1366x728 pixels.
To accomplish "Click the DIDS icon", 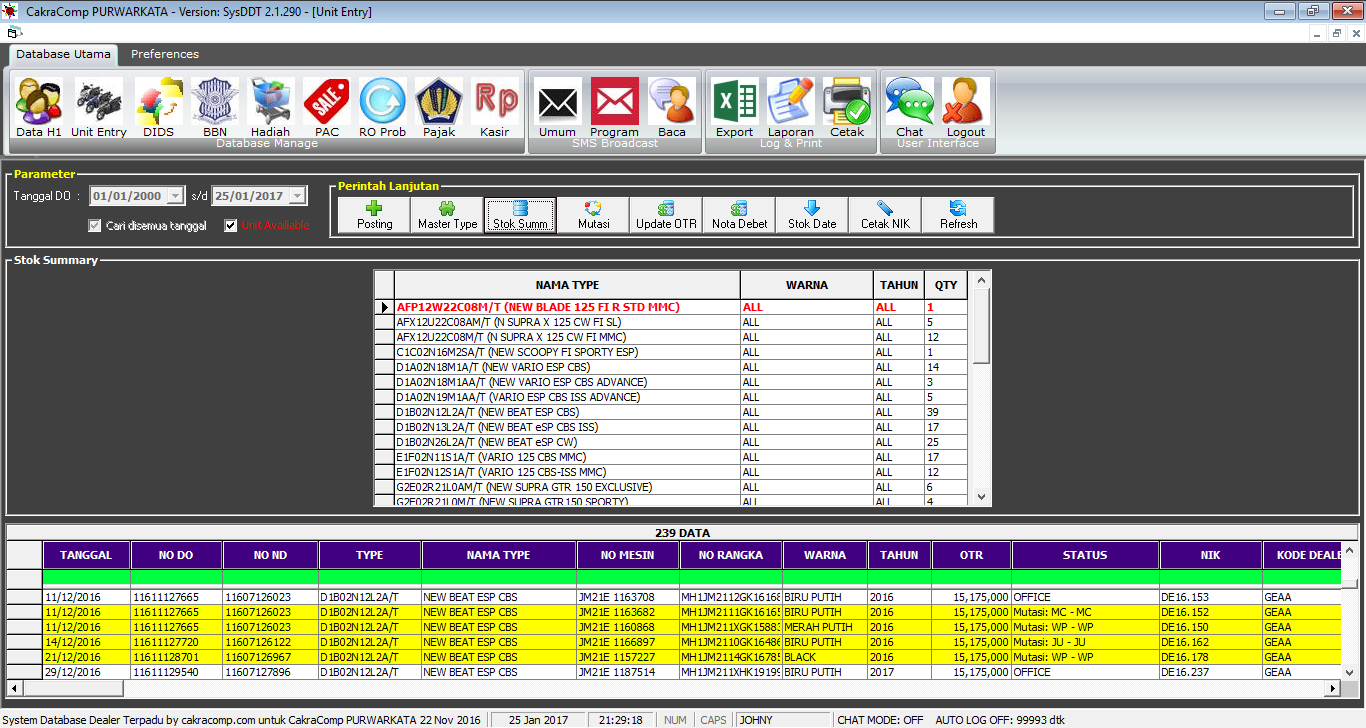I will pyautogui.click(x=158, y=106).
